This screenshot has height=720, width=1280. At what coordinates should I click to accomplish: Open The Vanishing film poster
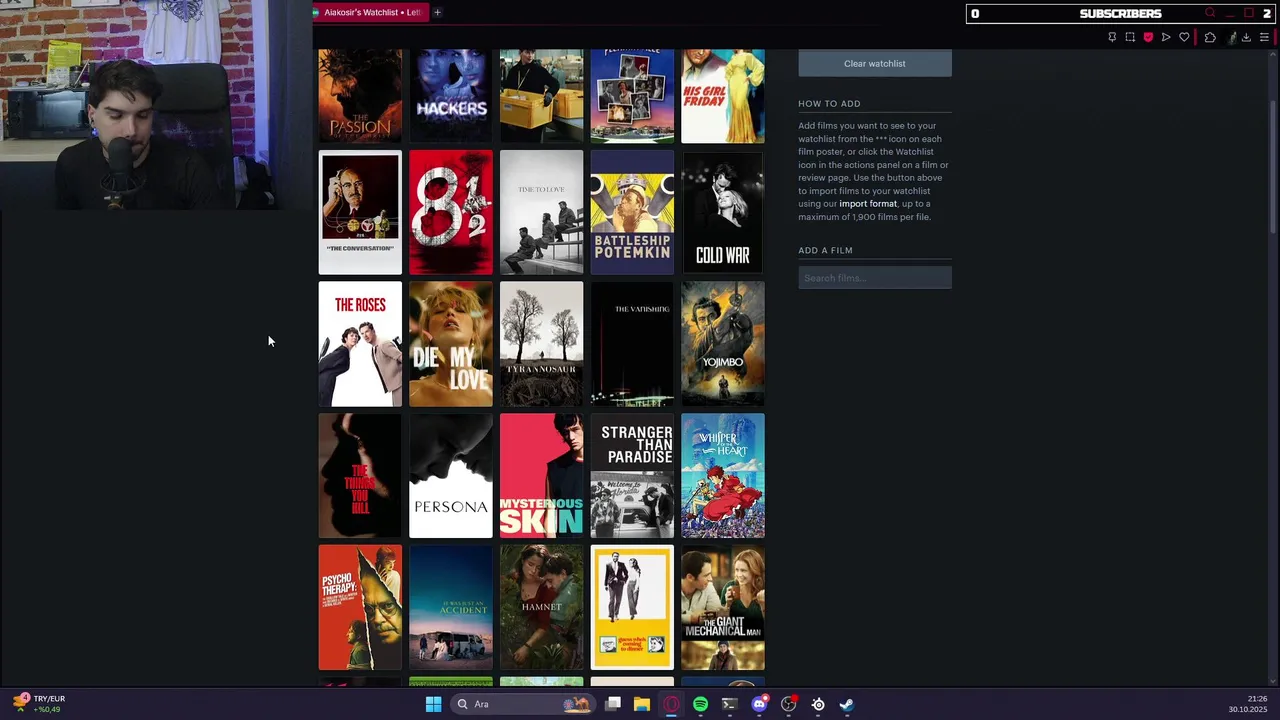[x=632, y=344]
